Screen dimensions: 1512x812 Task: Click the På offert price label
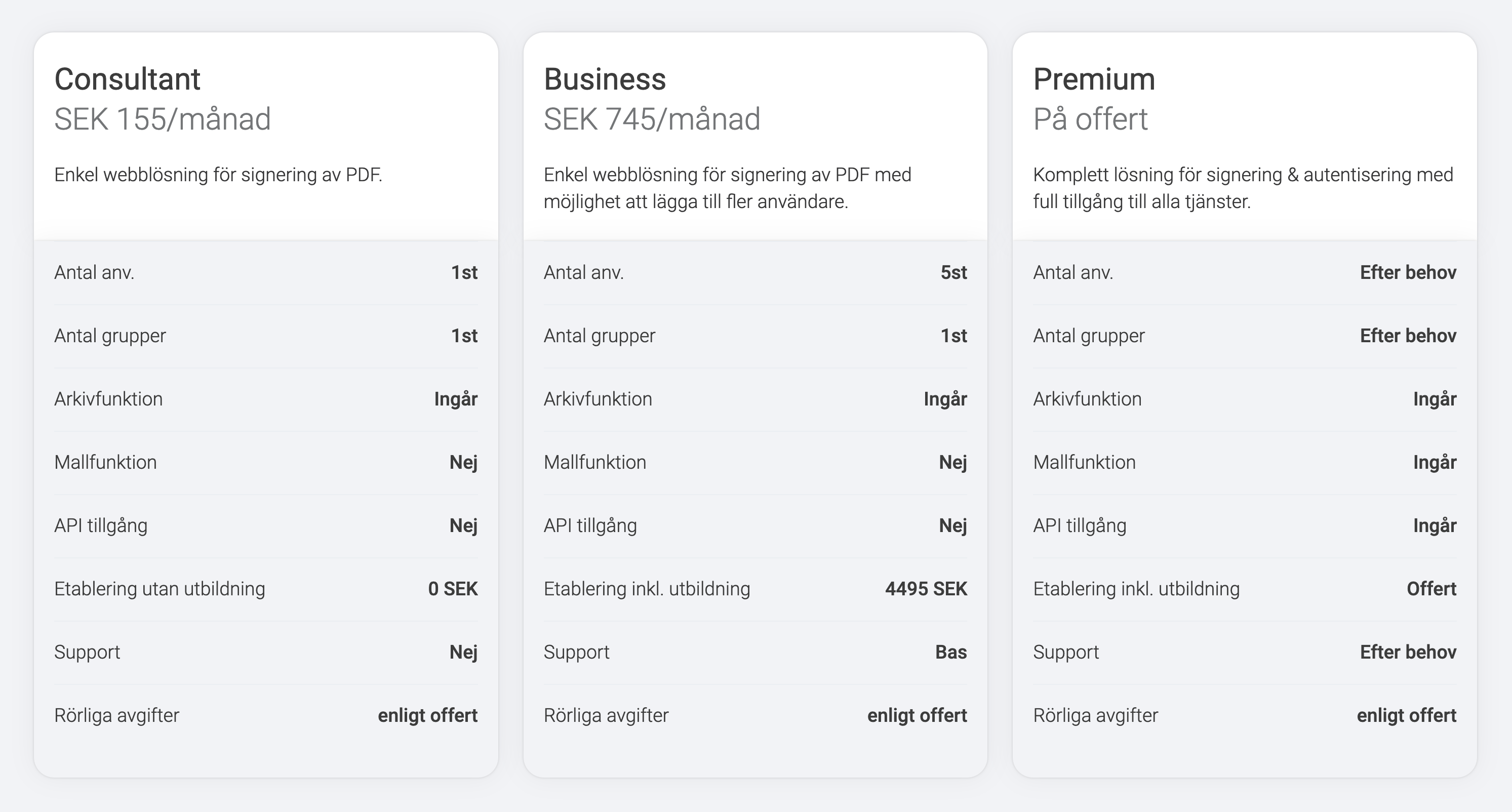1090,119
